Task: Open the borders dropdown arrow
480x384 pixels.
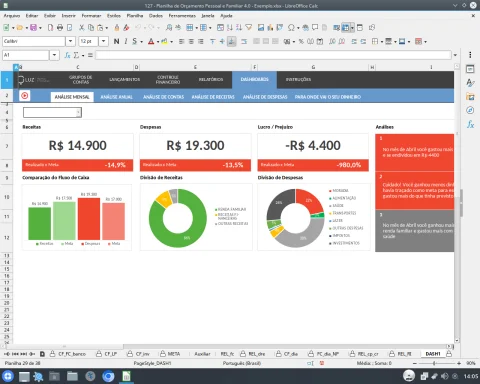Action: (x=382, y=42)
